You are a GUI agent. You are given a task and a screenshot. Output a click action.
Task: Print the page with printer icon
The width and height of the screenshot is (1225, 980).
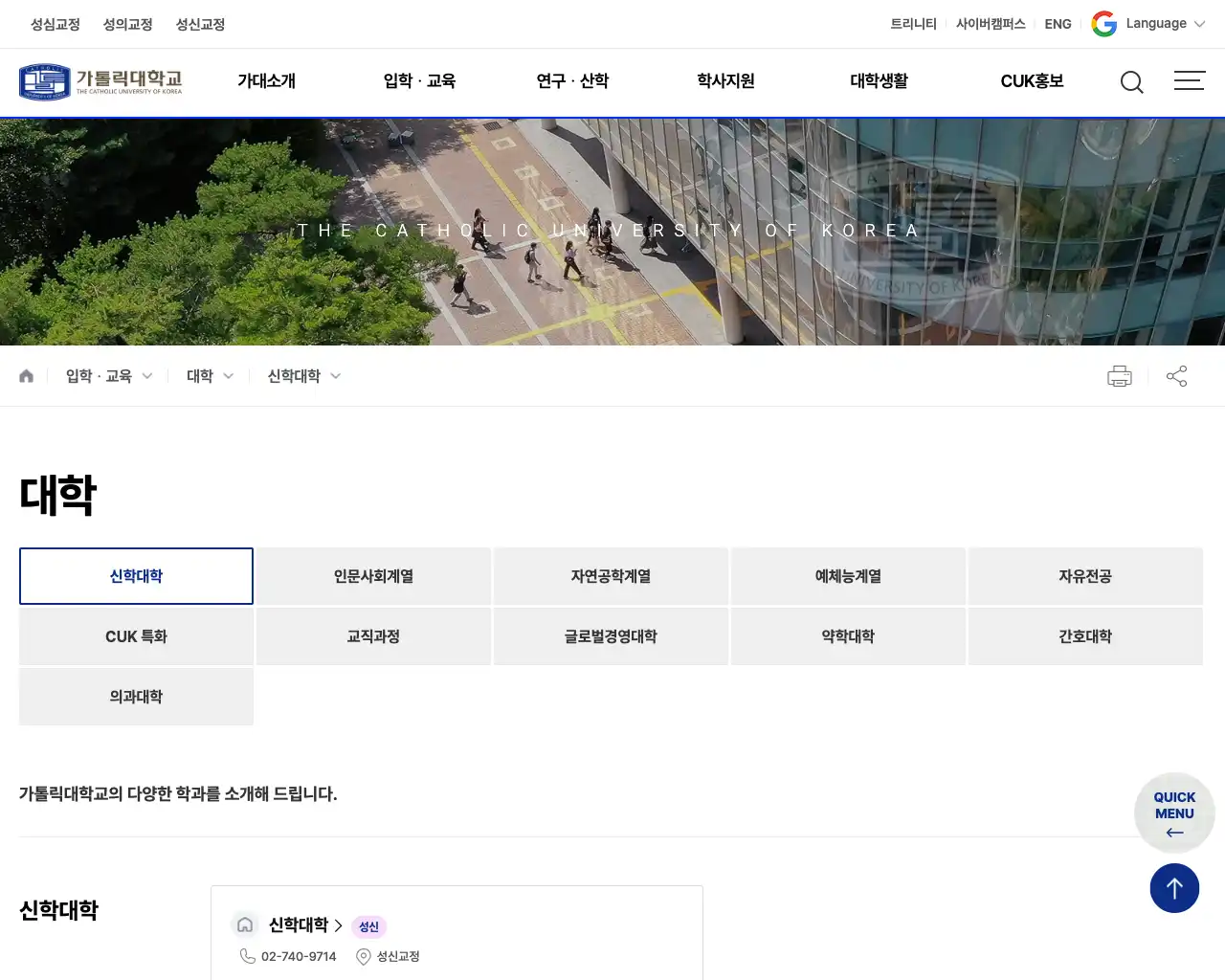pyautogui.click(x=1119, y=376)
